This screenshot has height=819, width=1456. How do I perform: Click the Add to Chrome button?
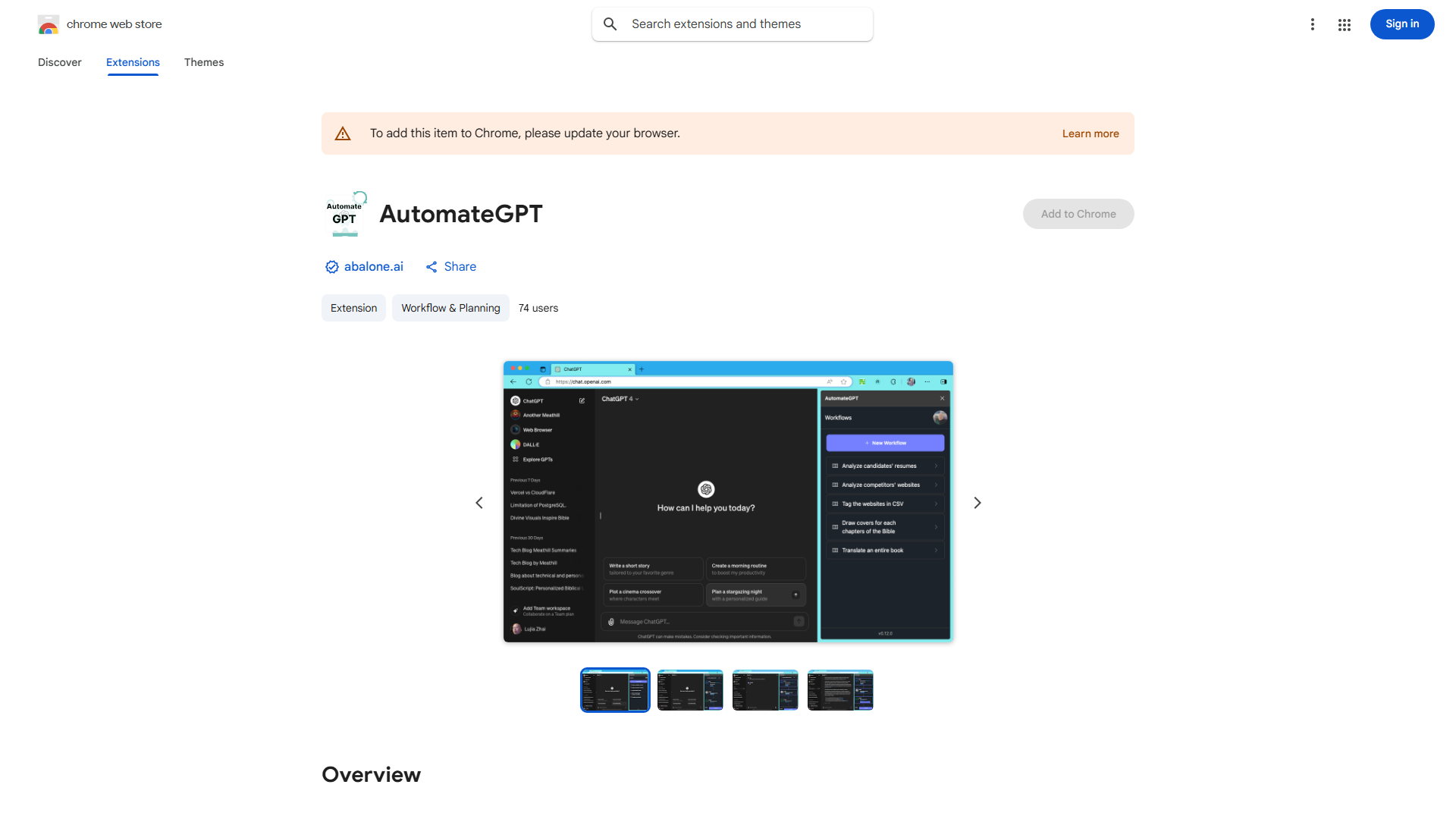tap(1078, 214)
